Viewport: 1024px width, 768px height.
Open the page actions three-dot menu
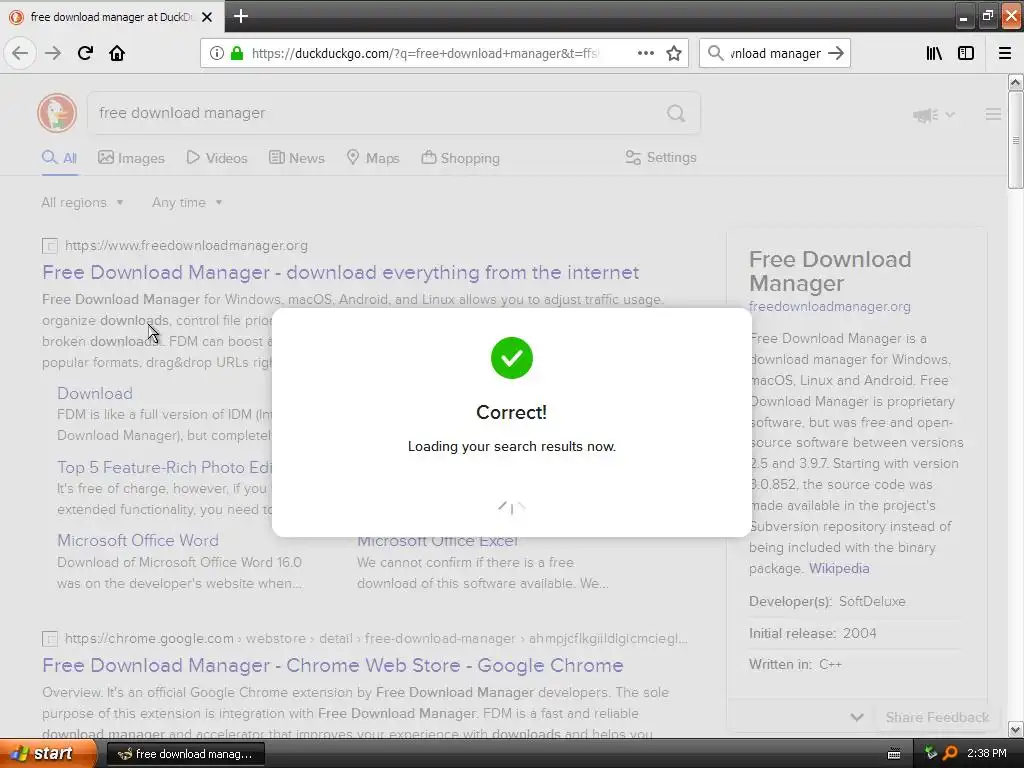pyautogui.click(x=646, y=53)
